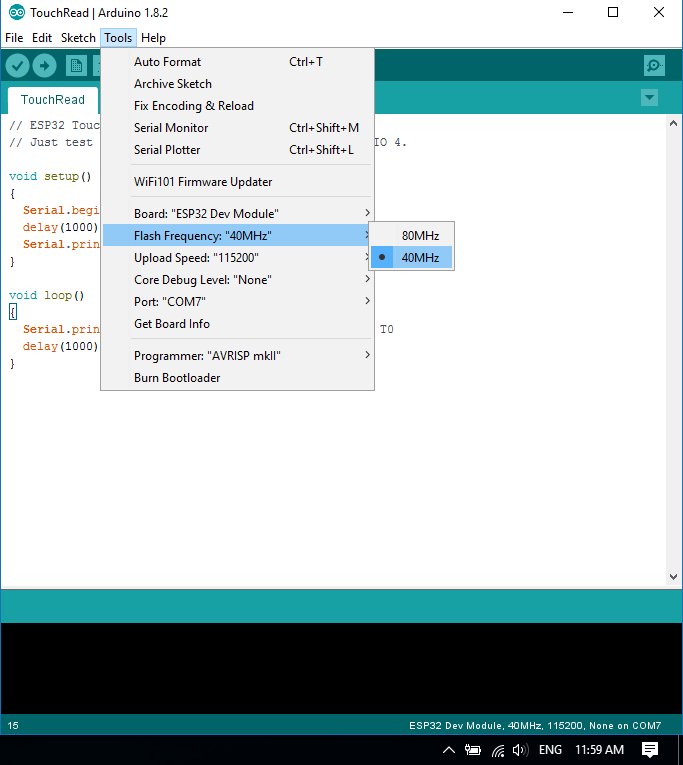Click Get Board Info menu entry
Image resolution: width=683 pixels, height=765 pixels.
coord(238,324)
